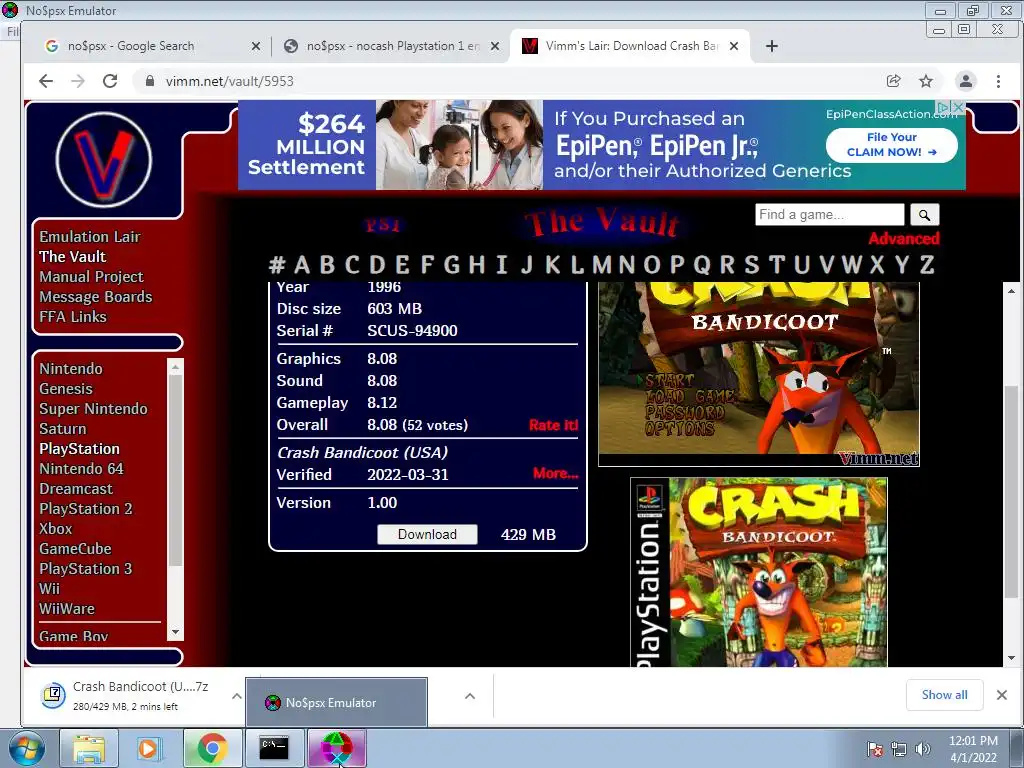Reload the Vimm's Lair page
Viewport: 1024px width, 768px height.
click(x=110, y=81)
